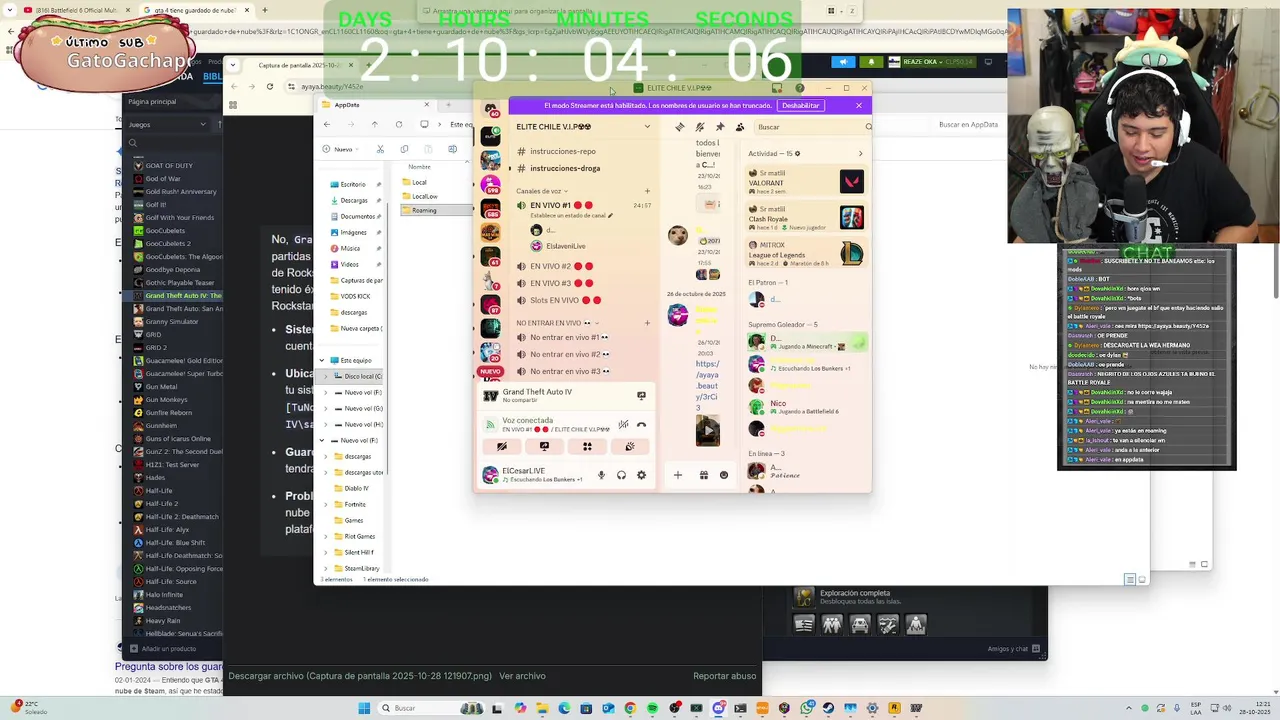Open Discord activities launcher button
This screenshot has width=1280, height=720.
587,446
